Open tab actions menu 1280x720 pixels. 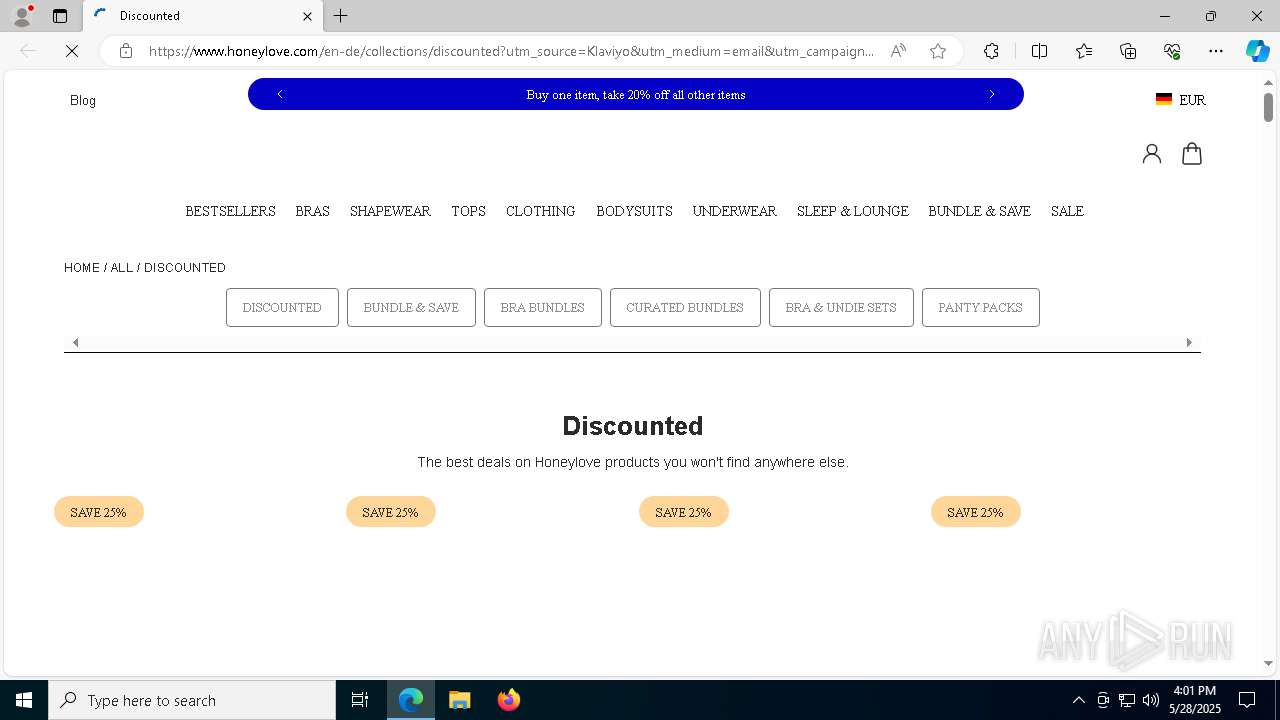pyautogui.click(x=60, y=16)
